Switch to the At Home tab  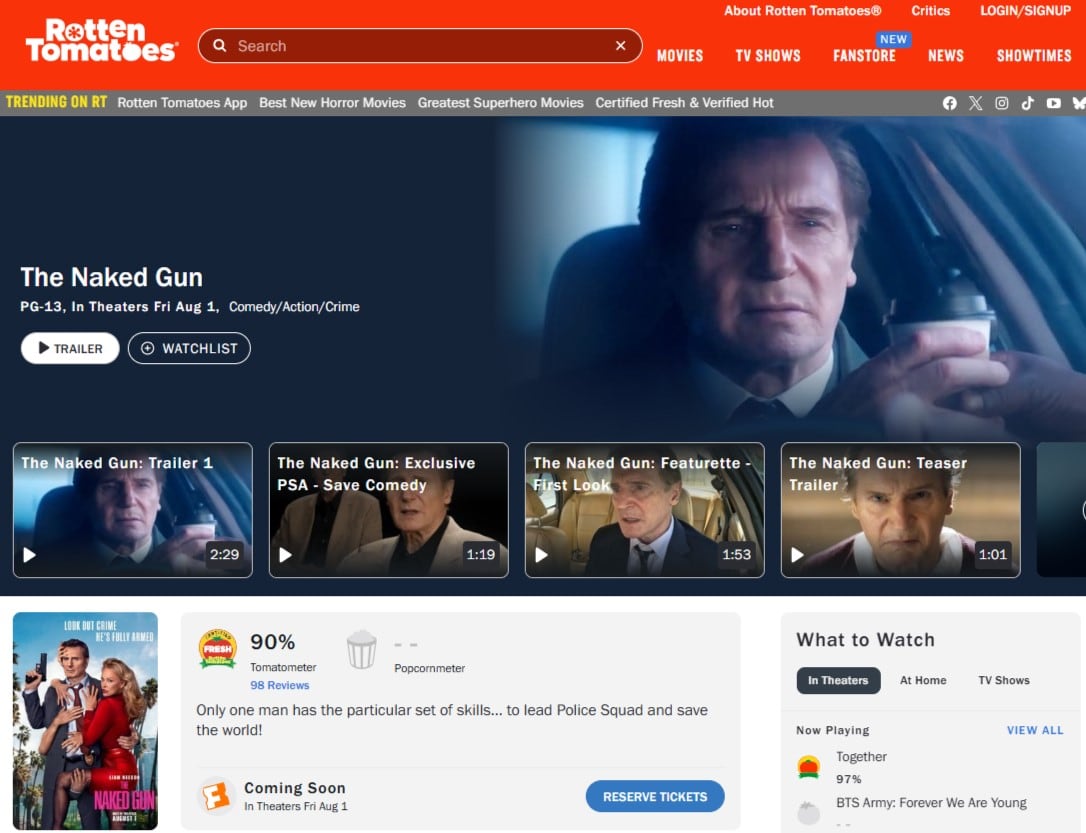coord(923,680)
